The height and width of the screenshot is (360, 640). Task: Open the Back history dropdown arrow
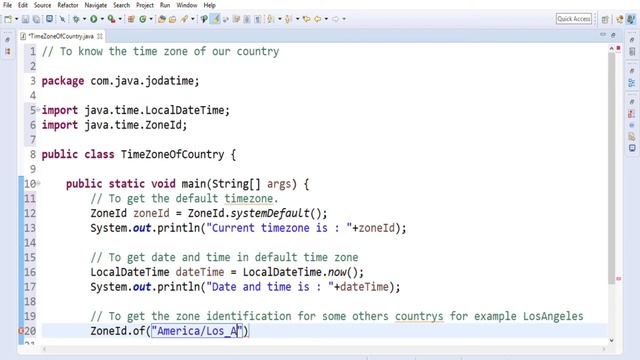[326, 19]
